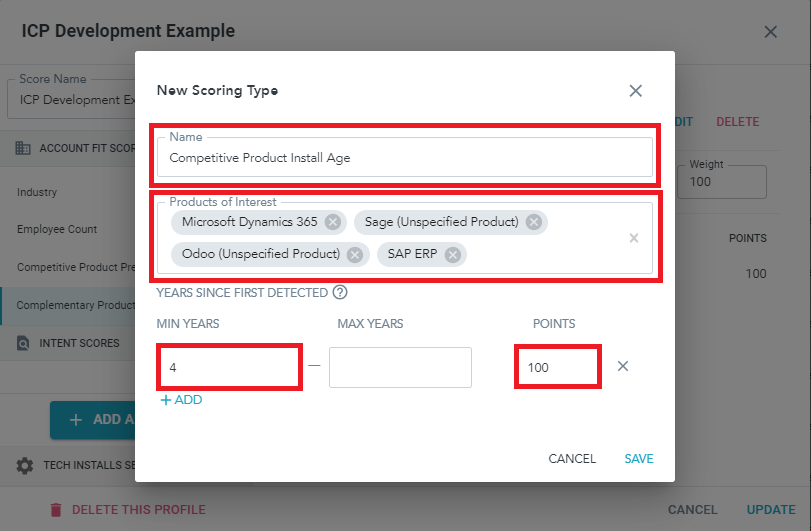Click the Name text field
811x531 pixels.
[x=404, y=157]
